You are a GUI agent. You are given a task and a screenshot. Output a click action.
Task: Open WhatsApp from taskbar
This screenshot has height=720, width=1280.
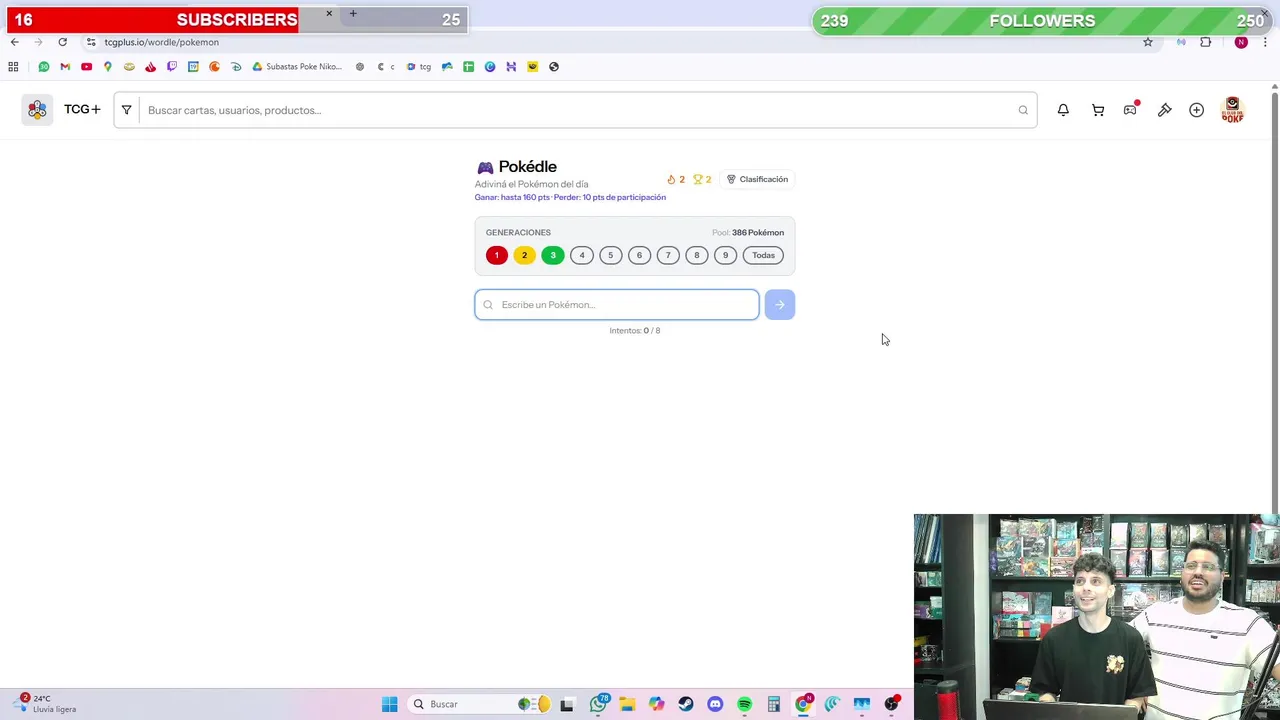click(598, 704)
